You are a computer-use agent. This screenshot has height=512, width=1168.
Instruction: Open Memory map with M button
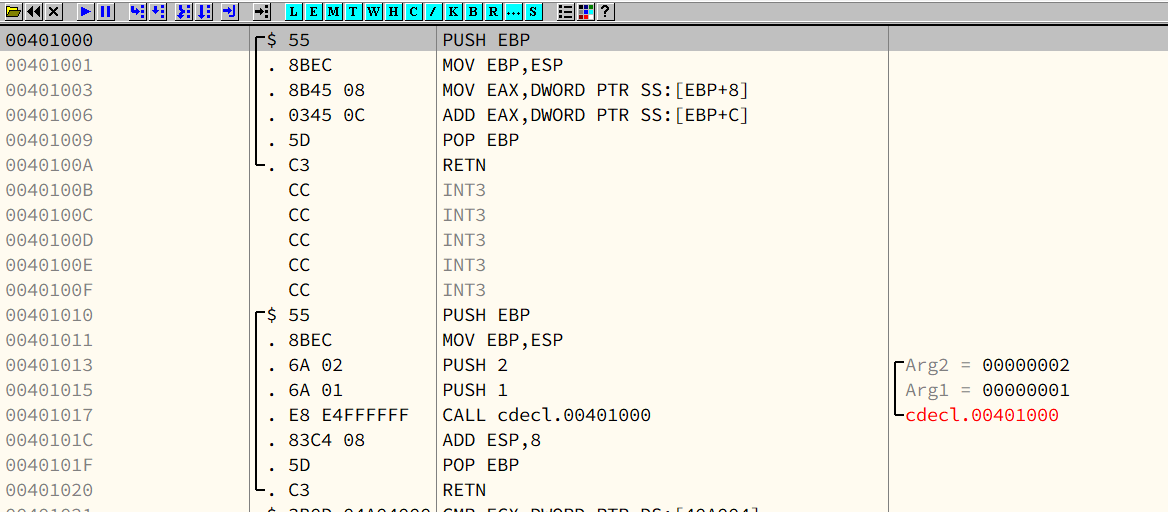pos(334,12)
